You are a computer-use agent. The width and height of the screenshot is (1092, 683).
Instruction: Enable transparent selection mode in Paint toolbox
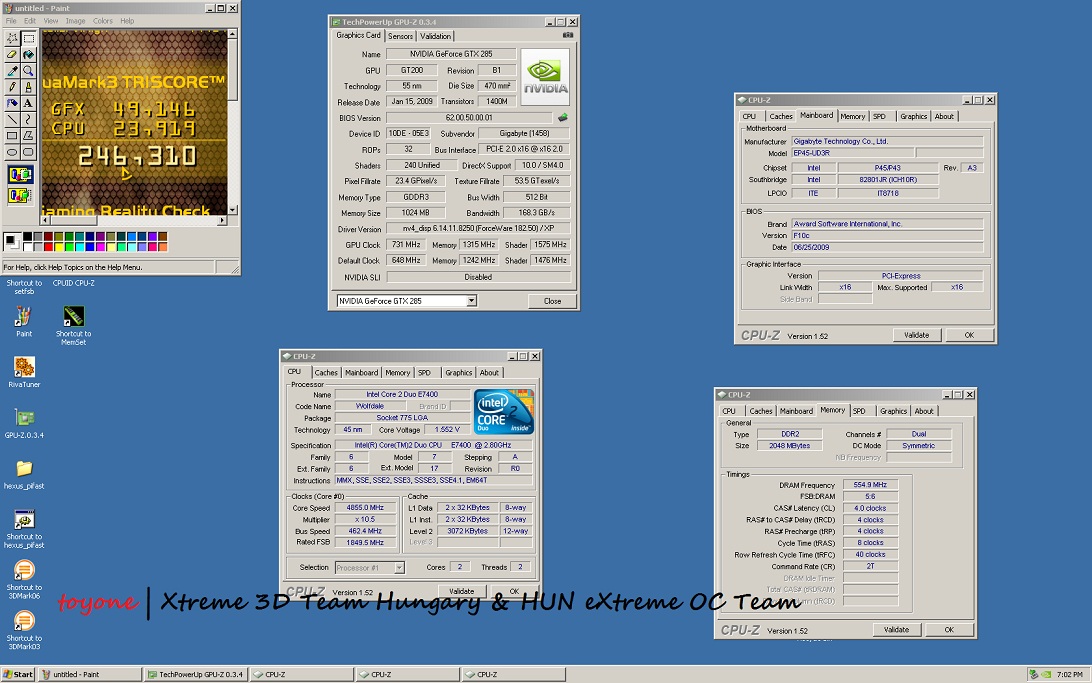pos(20,195)
